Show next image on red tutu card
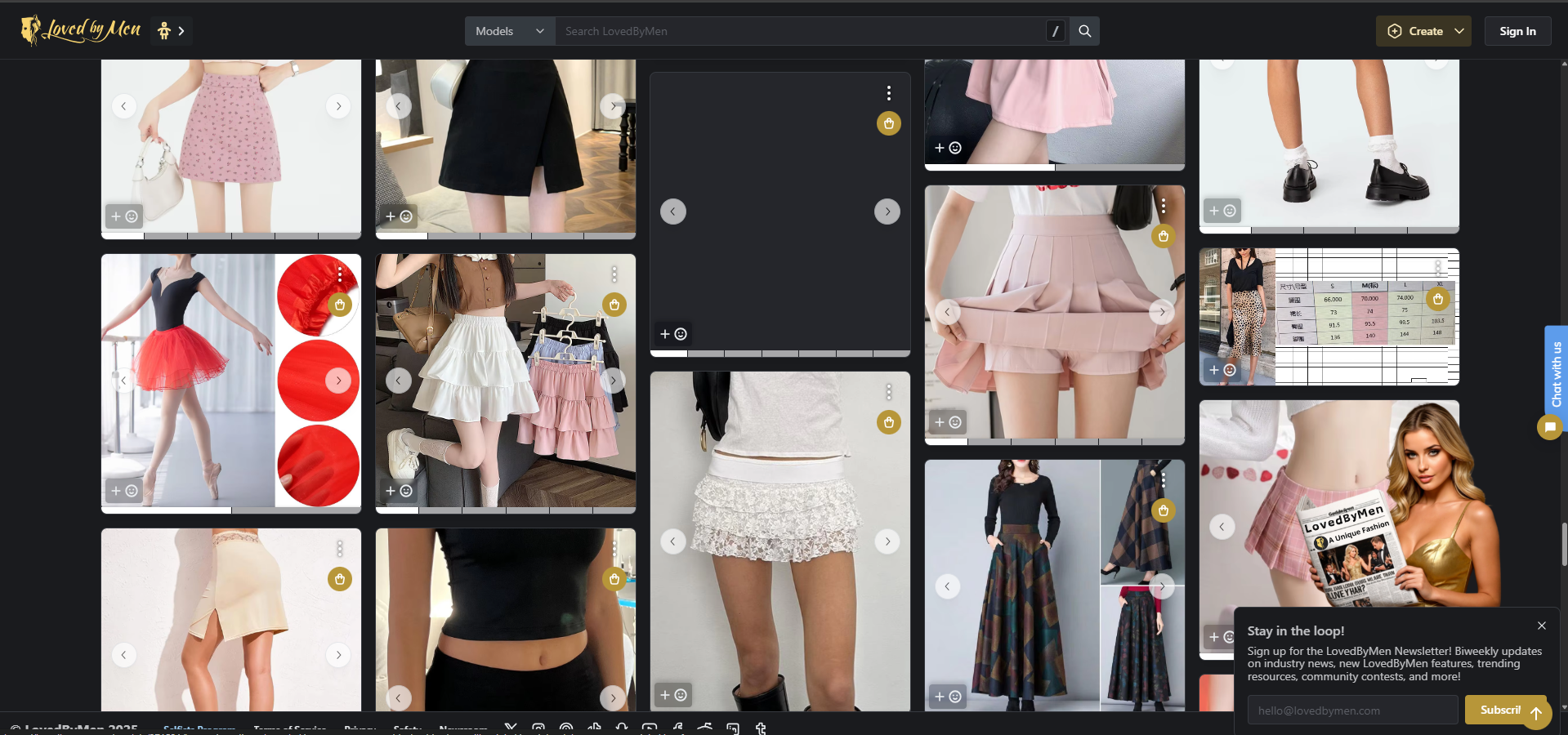 coord(338,381)
